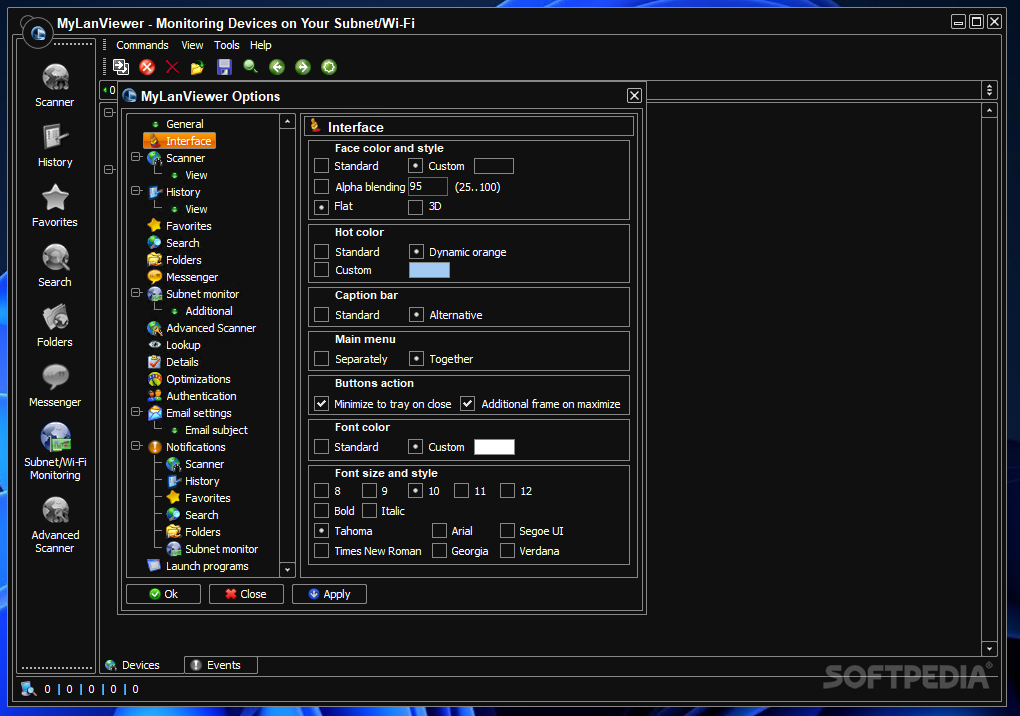Click the green back arrow toolbar icon
The image size is (1020, 716).
(277, 67)
